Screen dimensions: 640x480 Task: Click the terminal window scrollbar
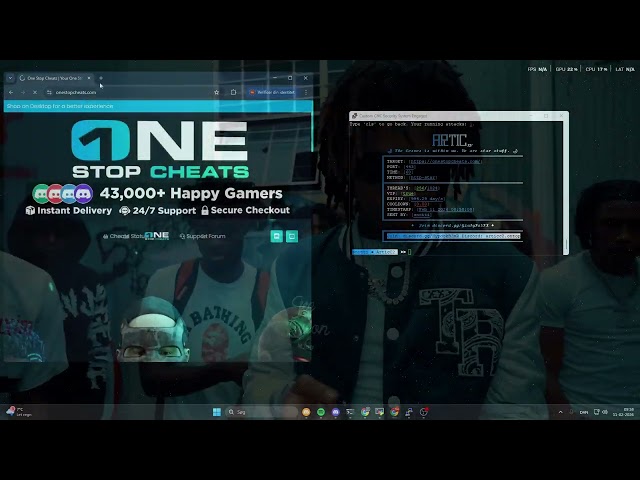[565, 187]
